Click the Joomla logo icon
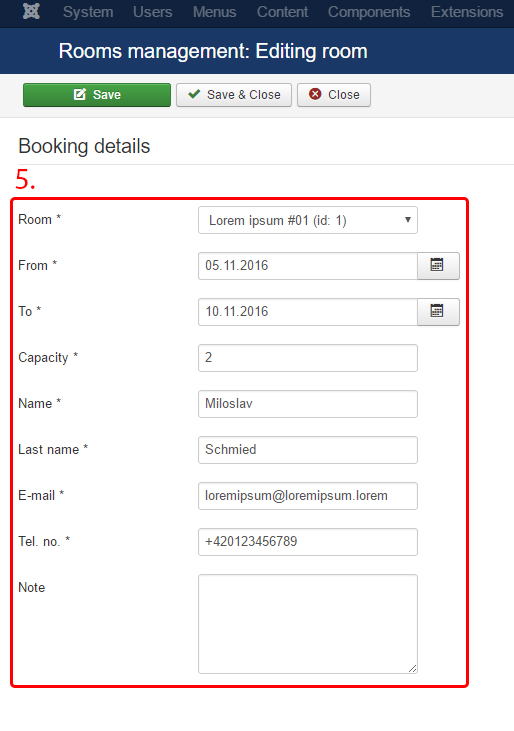 click(31, 11)
